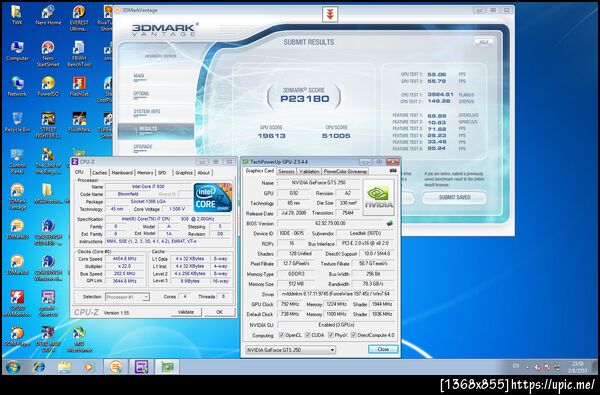Click SUBMIT SAVED button in 3DMark
Viewport: 600px width, 395px height.
[454, 198]
